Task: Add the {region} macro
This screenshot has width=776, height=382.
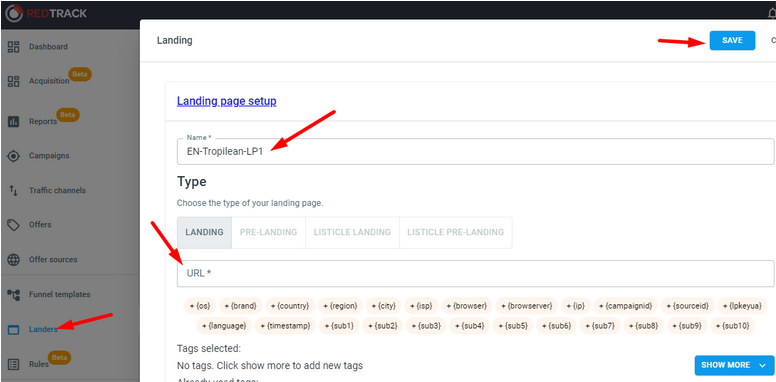Action: [340, 306]
